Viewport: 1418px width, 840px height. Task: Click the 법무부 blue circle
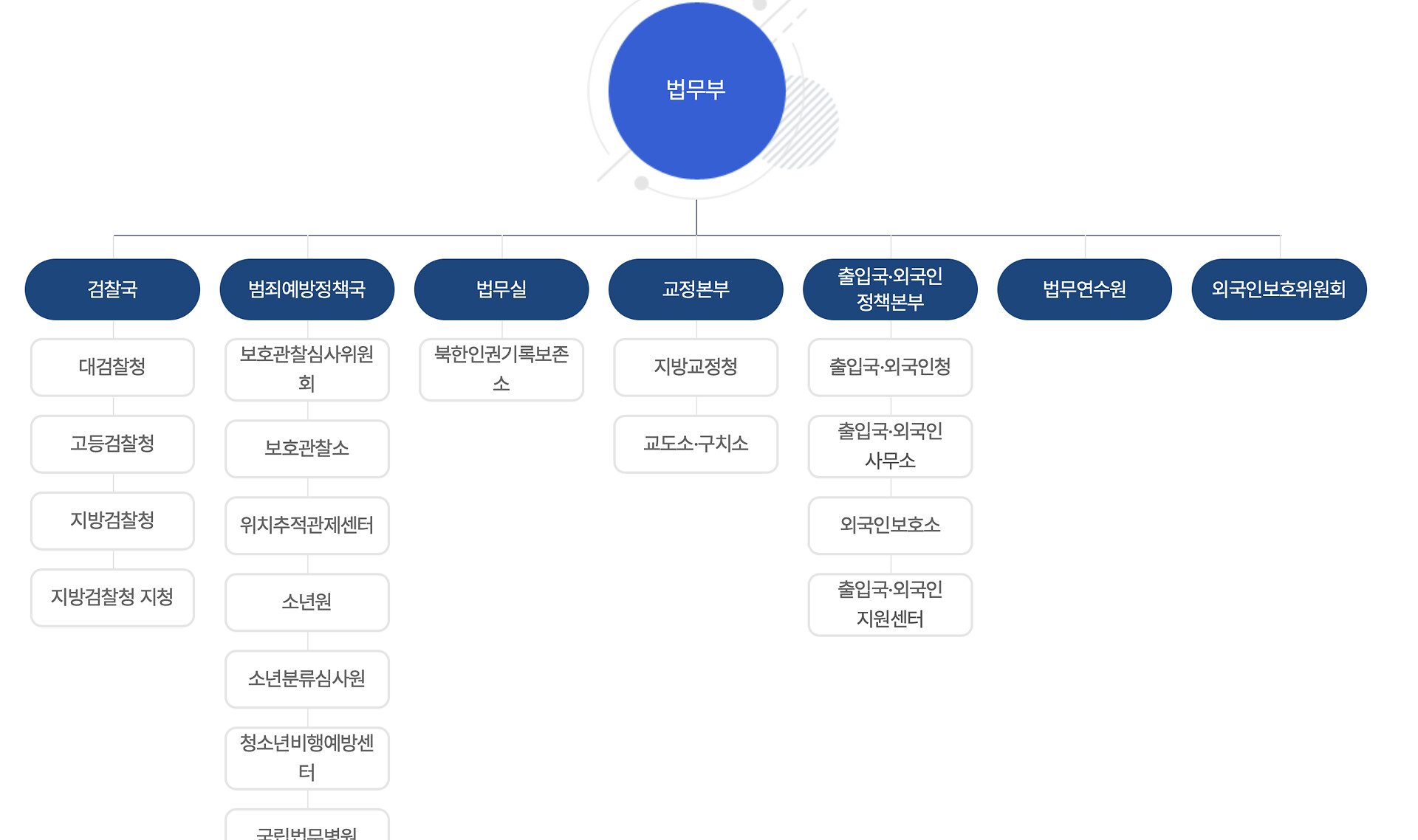[696, 90]
